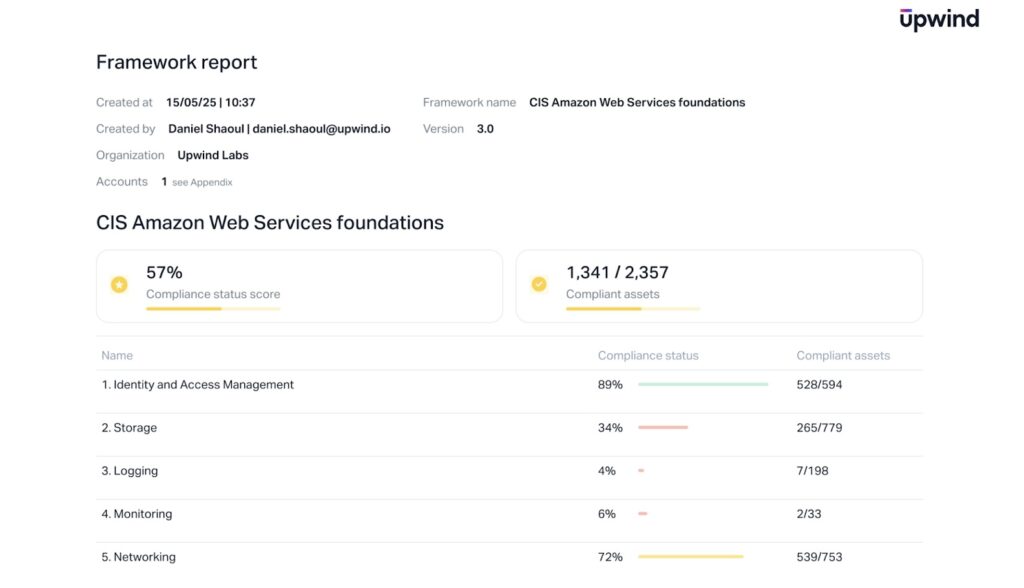Click the 'Compliant assets' card label
This screenshot has width=1024, height=588.
pyautogui.click(x=613, y=295)
